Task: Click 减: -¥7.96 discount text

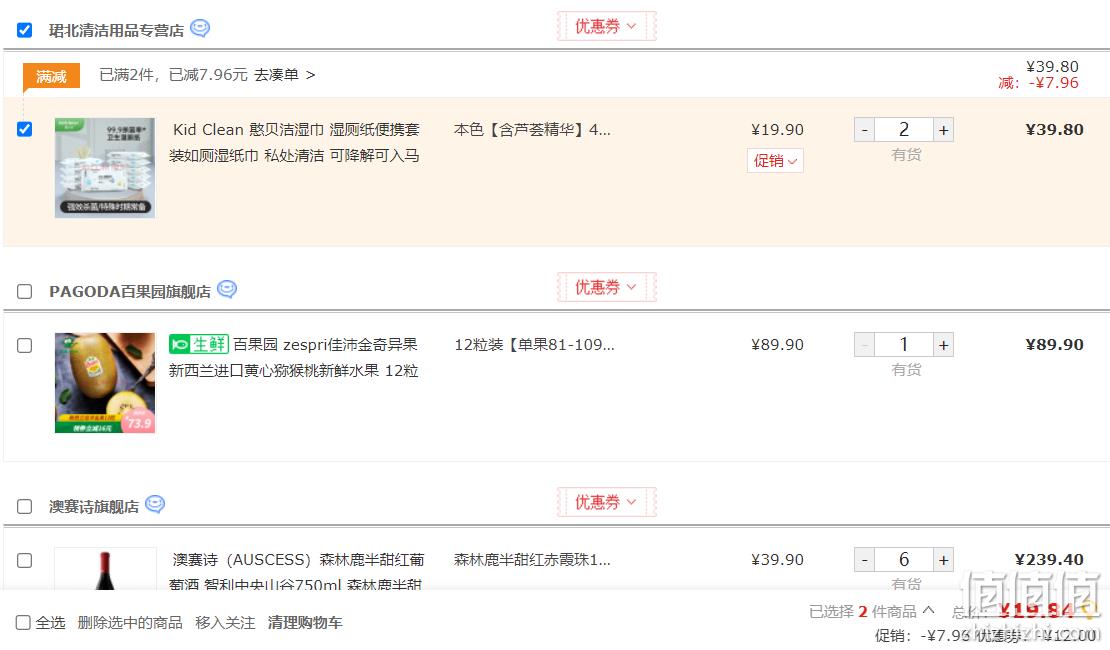Action: click(x=1039, y=83)
